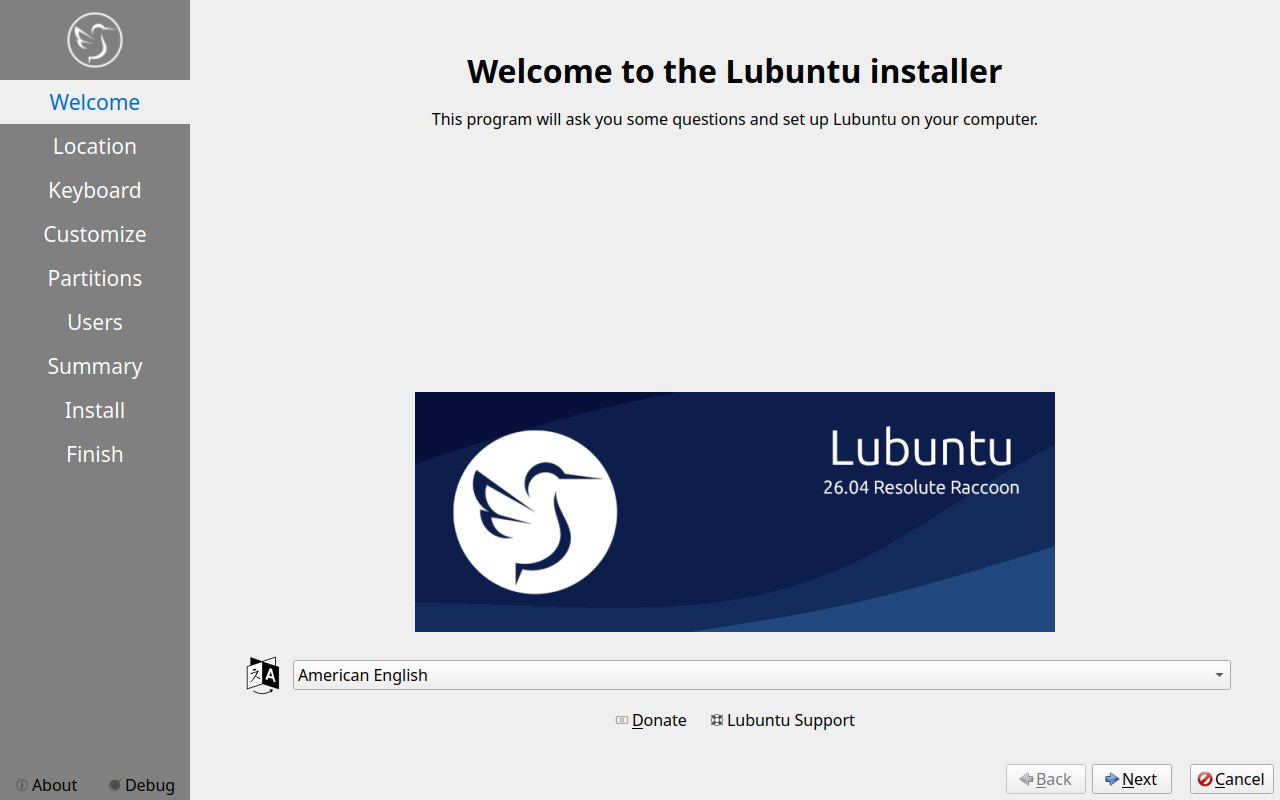Click the language translation icon

coord(262,675)
